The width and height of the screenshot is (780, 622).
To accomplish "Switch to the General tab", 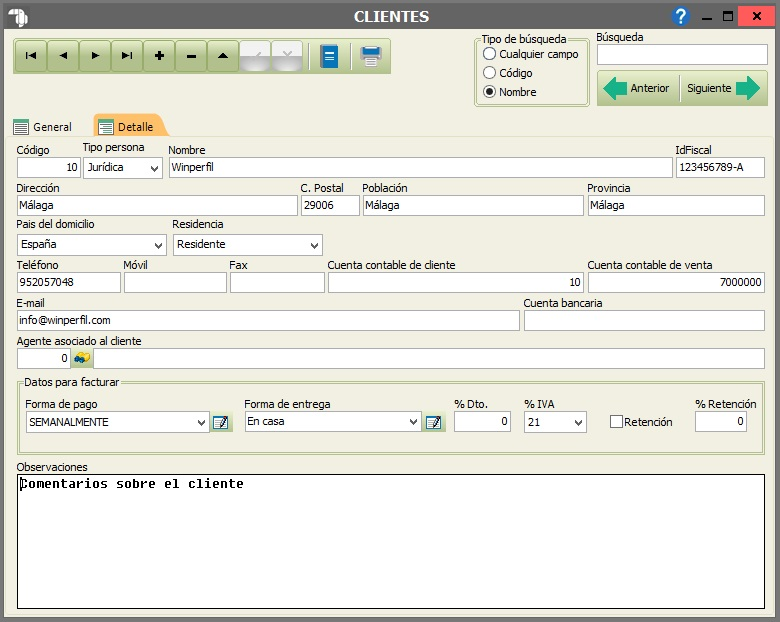I will click(x=43, y=127).
